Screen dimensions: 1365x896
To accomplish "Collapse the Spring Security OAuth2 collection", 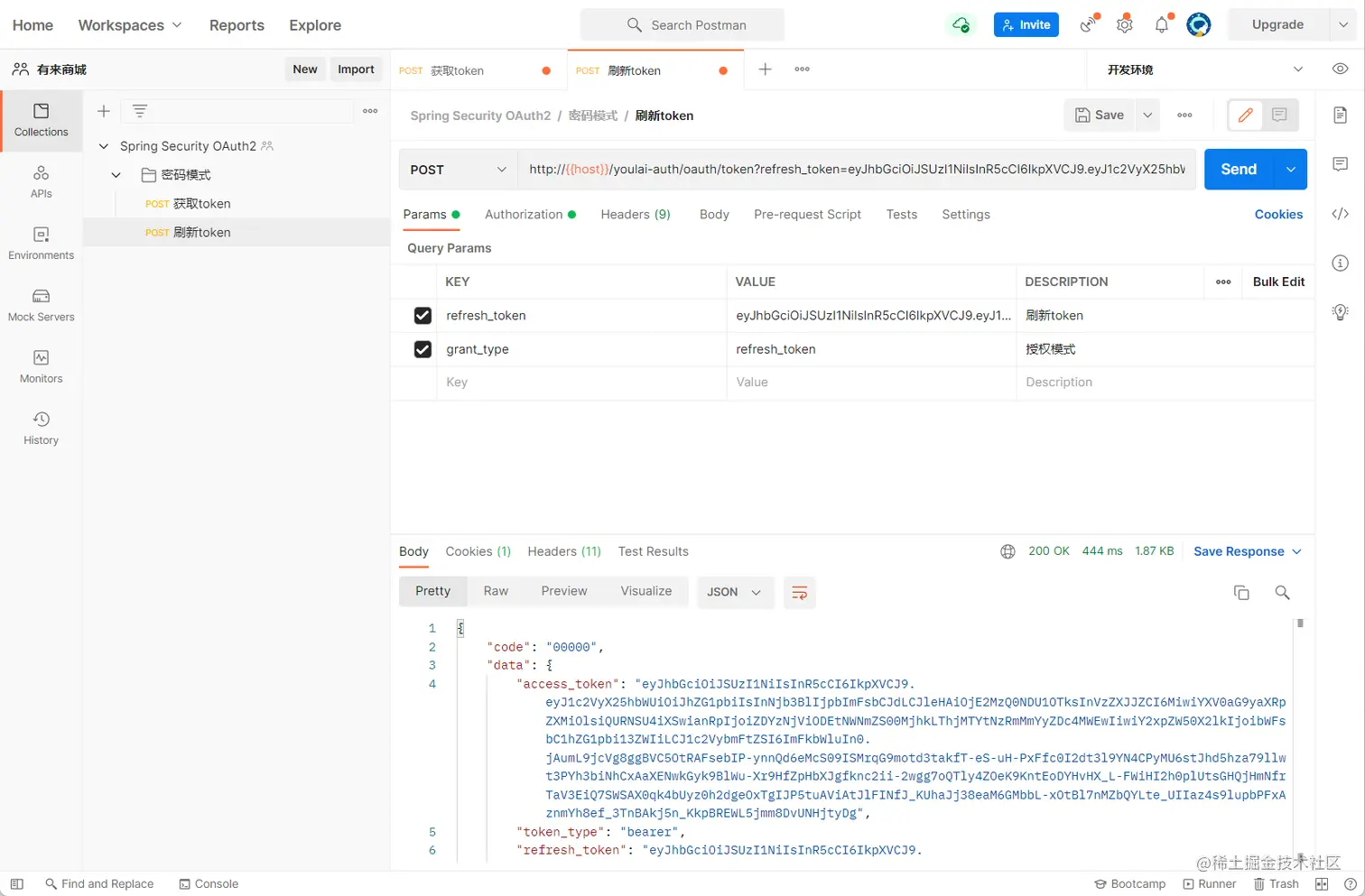I will coord(104,146).
